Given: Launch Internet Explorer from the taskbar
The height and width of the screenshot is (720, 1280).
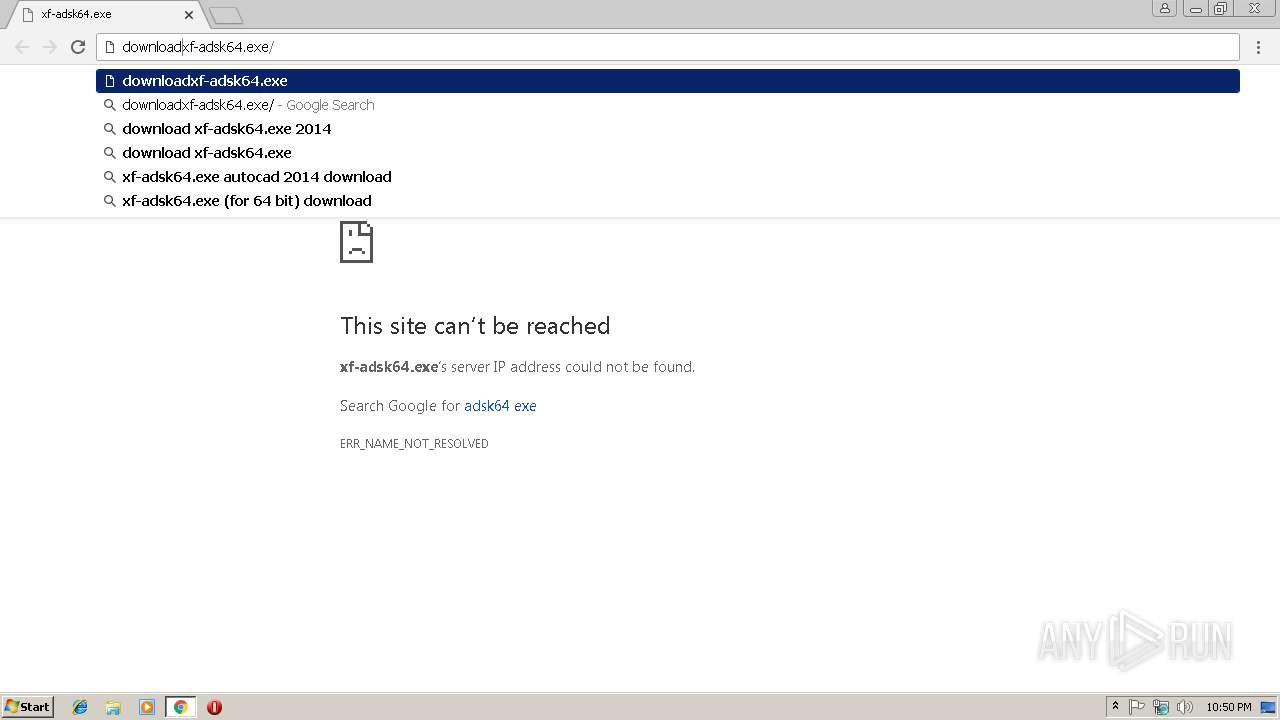Looking at the screenshot, I should point(80,707).
